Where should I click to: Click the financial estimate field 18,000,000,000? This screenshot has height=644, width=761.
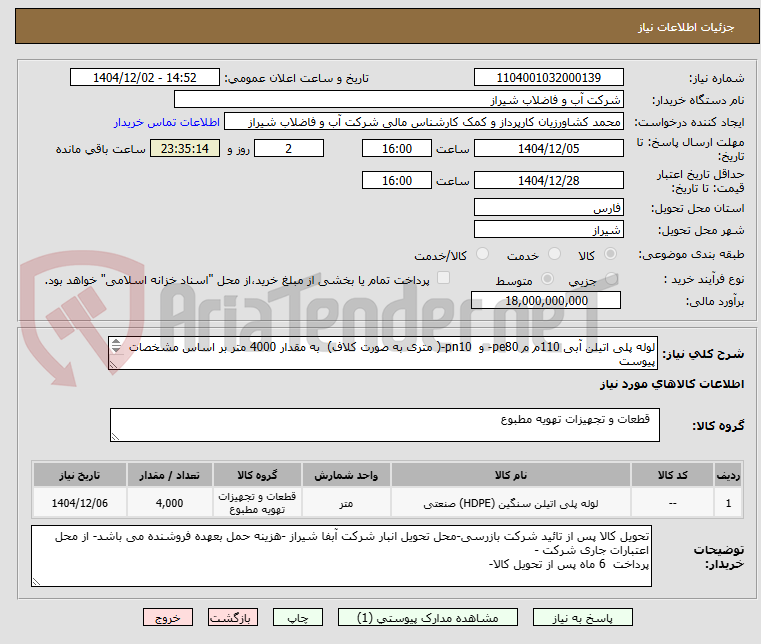tap(546, 300)
